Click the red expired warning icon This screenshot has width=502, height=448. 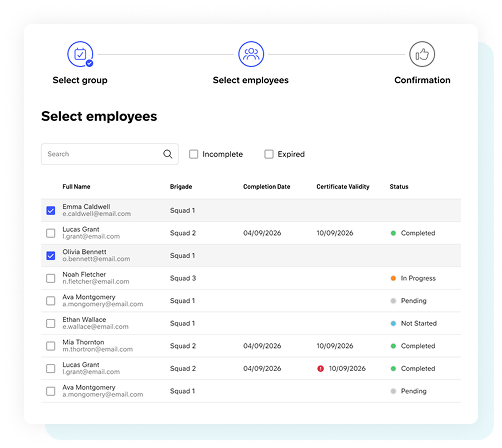(x=320, y=369)
